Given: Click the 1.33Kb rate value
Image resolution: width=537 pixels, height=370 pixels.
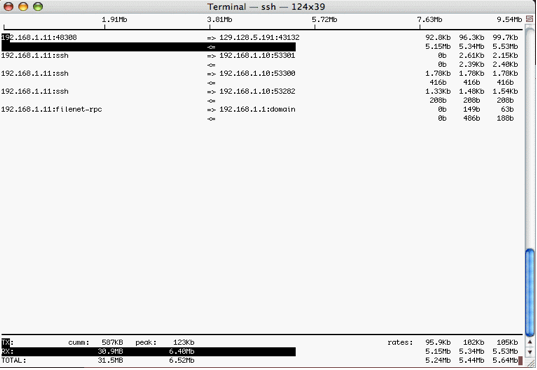Looking at the screenshot, I should [x=438, y=91].
